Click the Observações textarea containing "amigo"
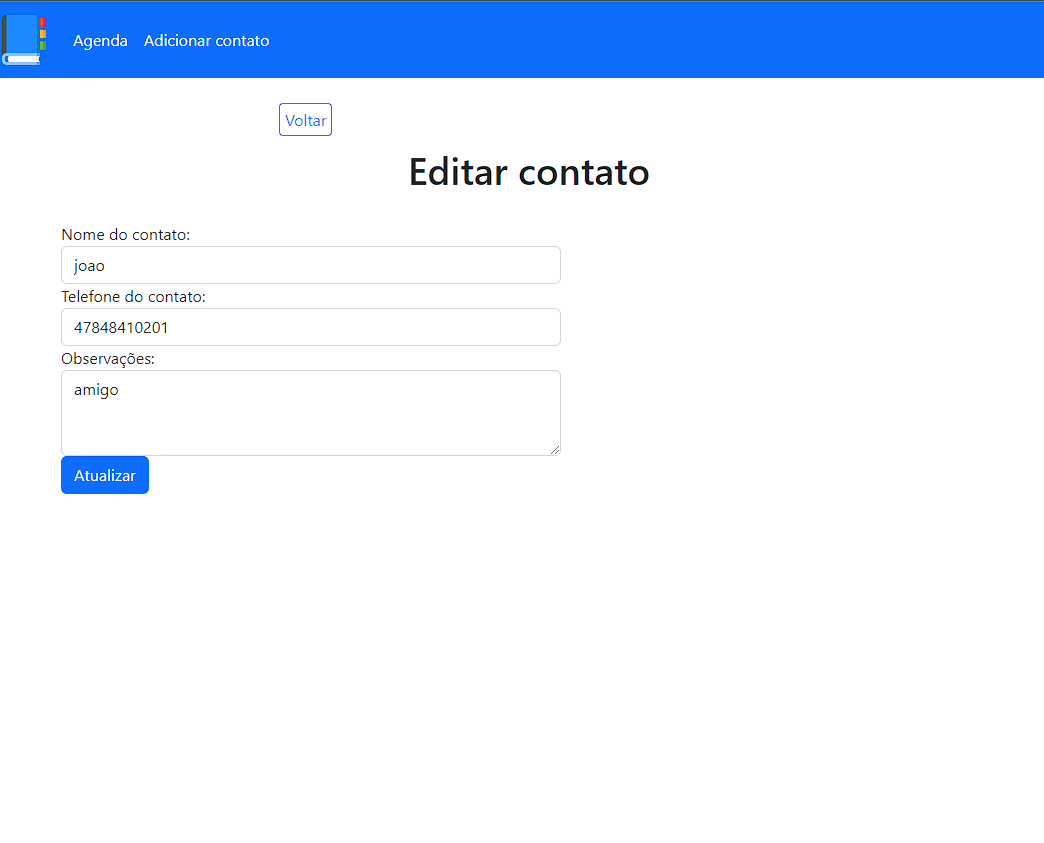Viewport: 1044px width, 843px height. [310, 412]
